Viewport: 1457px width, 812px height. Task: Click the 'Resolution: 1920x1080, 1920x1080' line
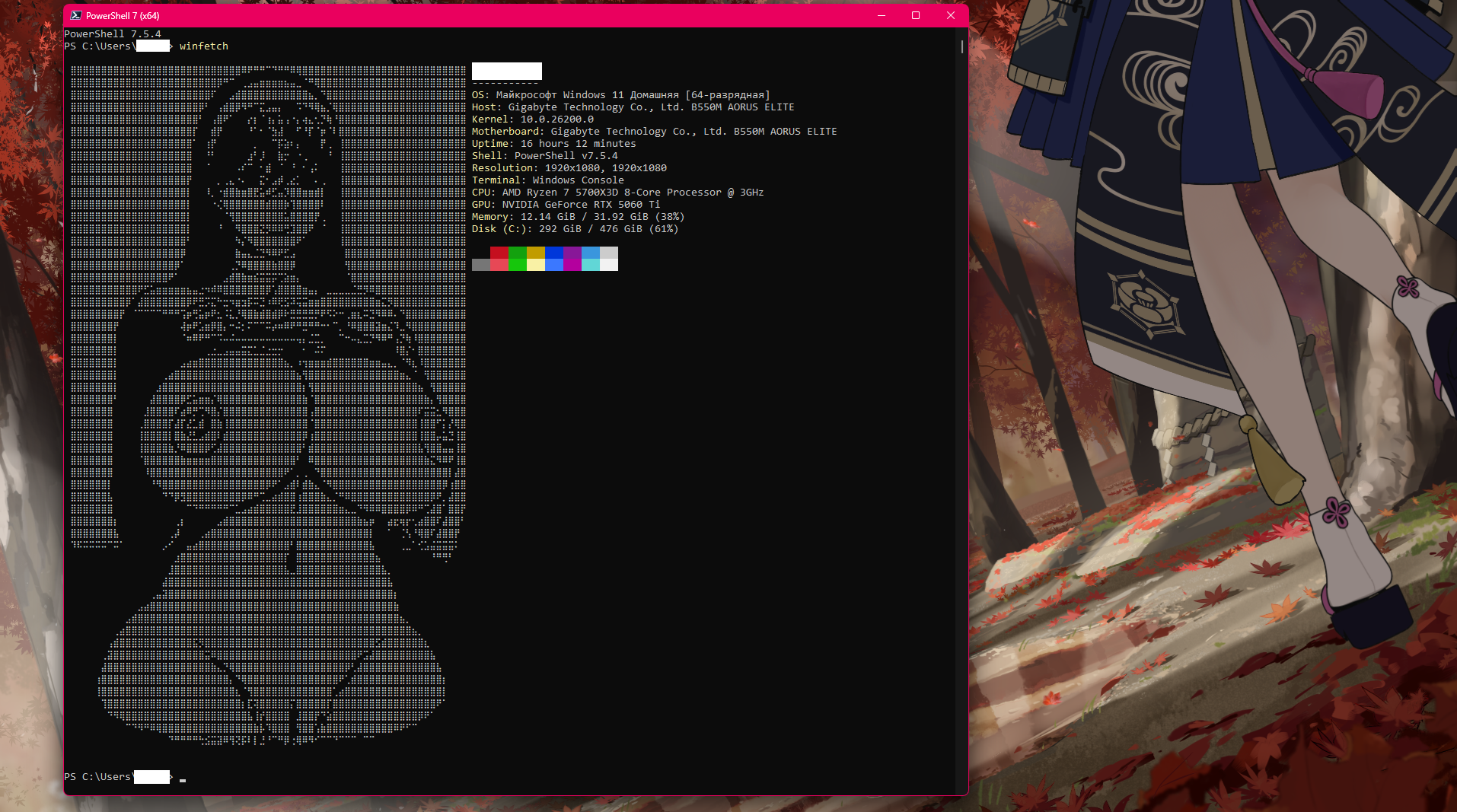tap(569, 168)
